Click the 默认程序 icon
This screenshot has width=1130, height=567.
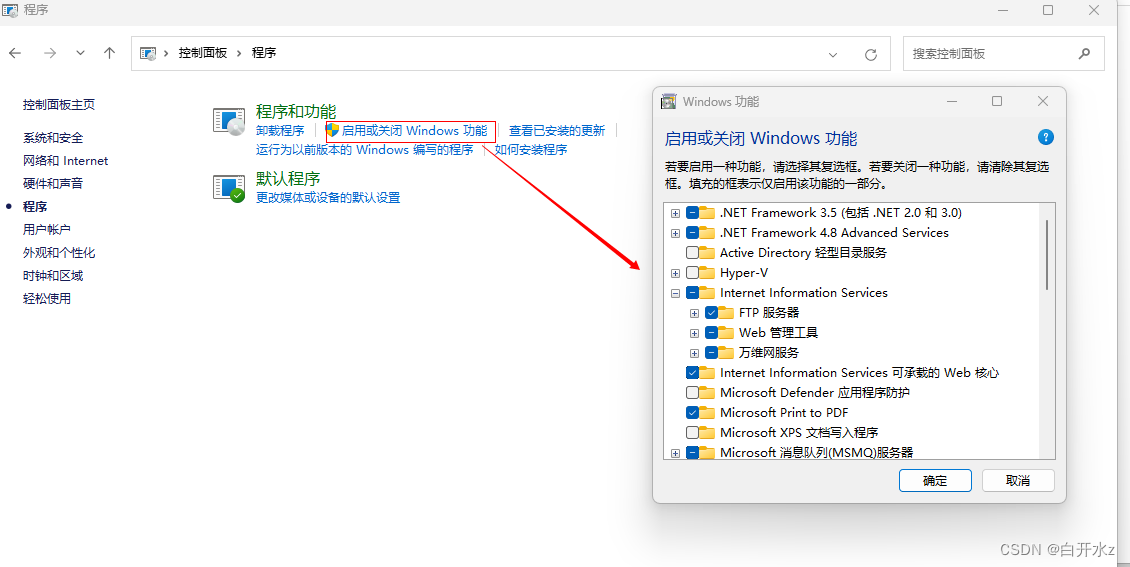[x=229, y=188]
